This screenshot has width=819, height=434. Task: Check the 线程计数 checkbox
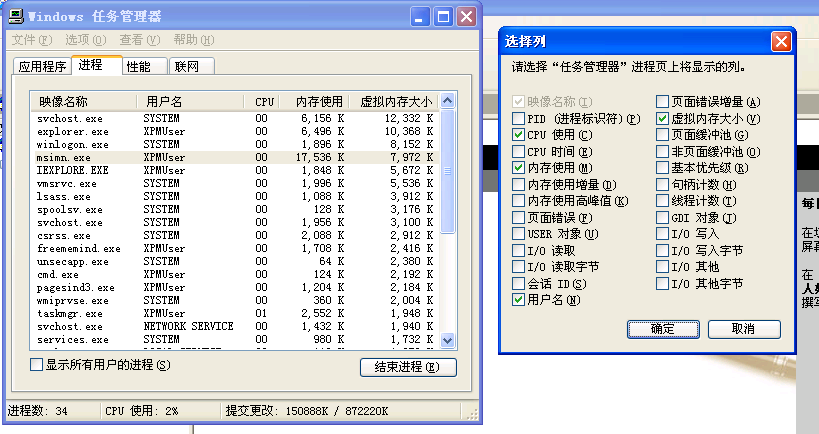[662, 201]
